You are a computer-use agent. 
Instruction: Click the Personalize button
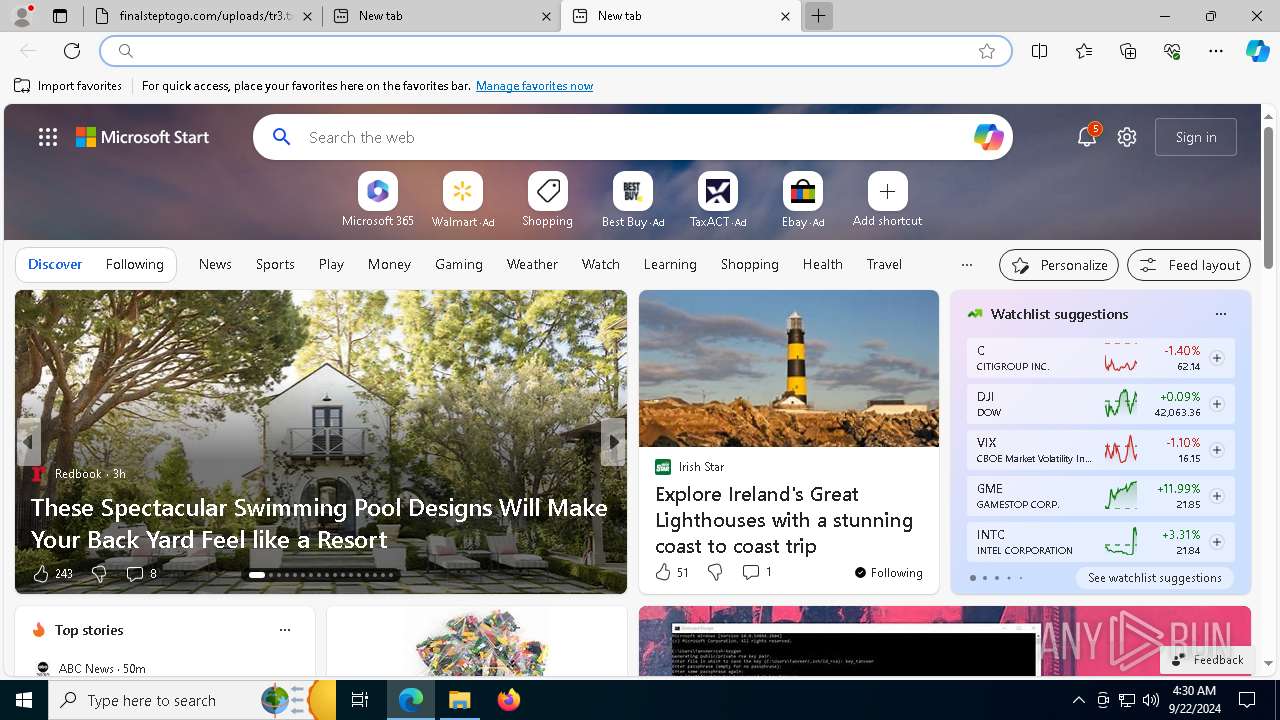[1059, 265]
